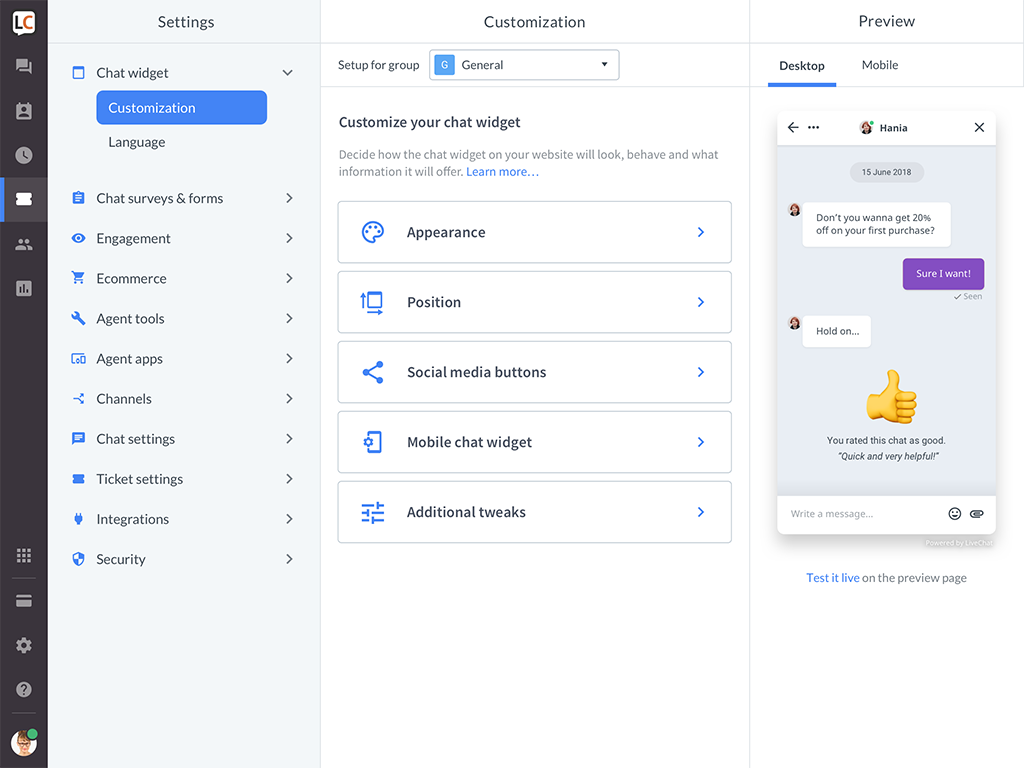The image size is (1024, 768).
Task: Open the Appearance settings card
Action: [534, 232]
